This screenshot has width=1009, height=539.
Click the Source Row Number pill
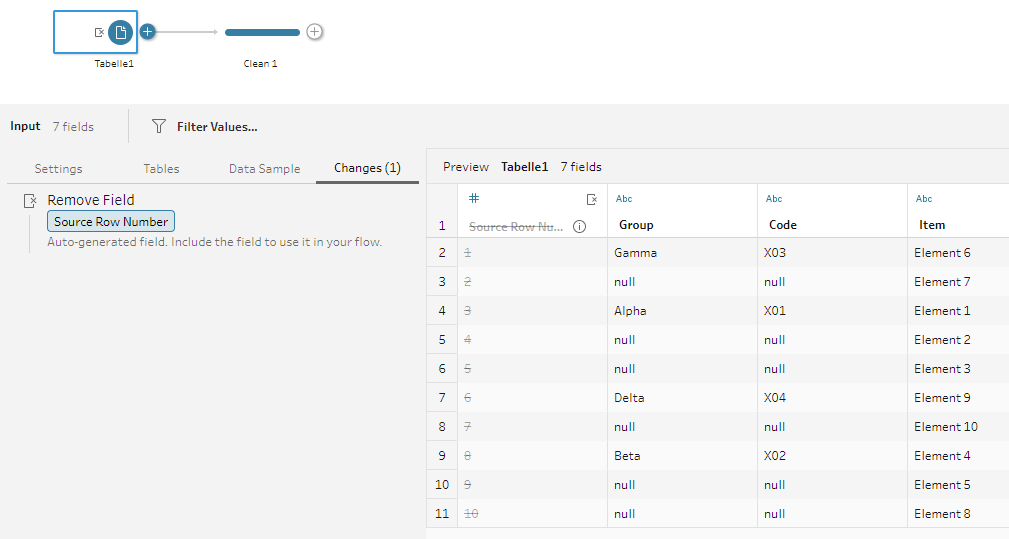[111, 221]
